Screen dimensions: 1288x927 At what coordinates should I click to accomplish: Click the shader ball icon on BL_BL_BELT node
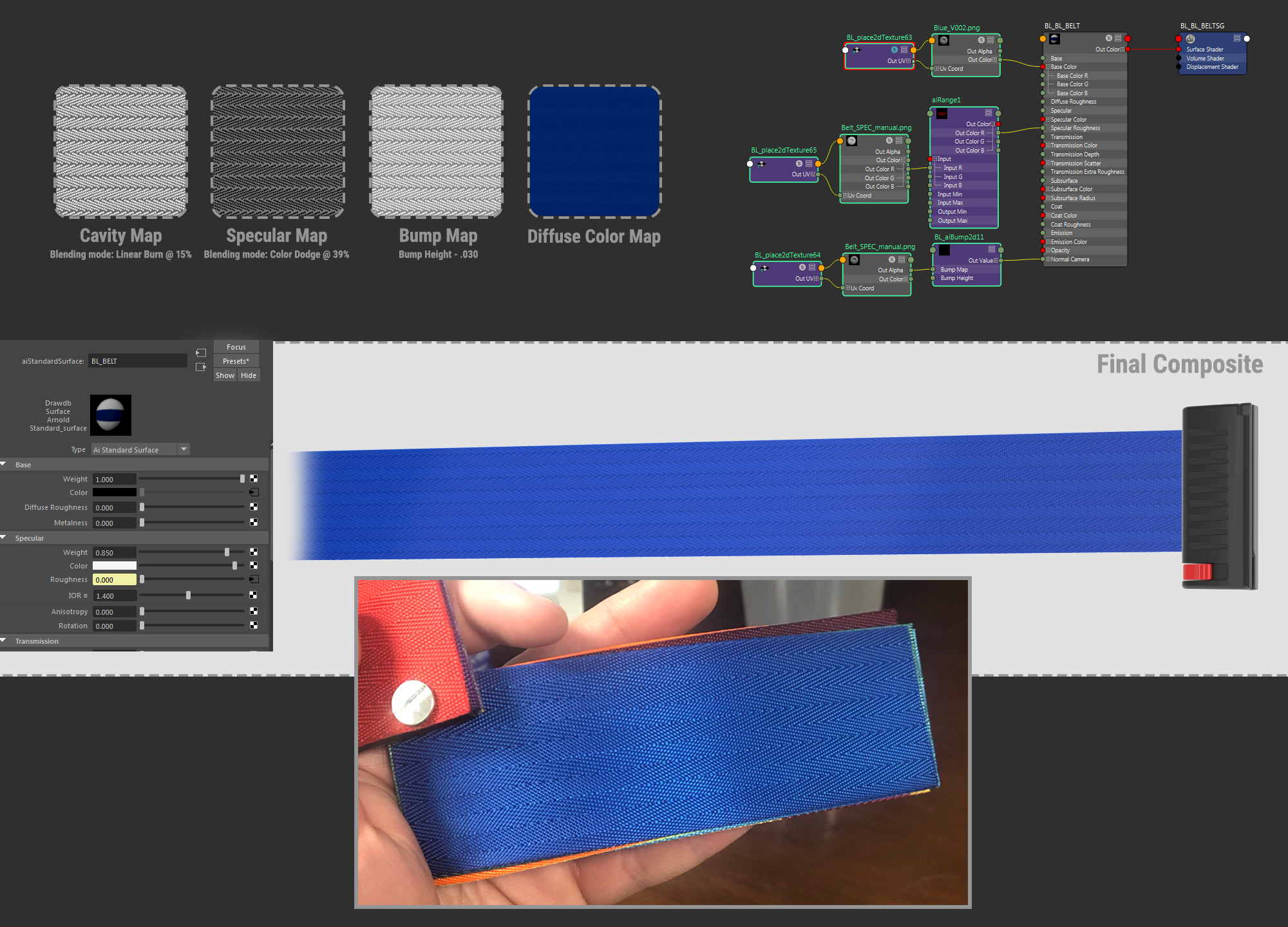tap(1055, 39)
